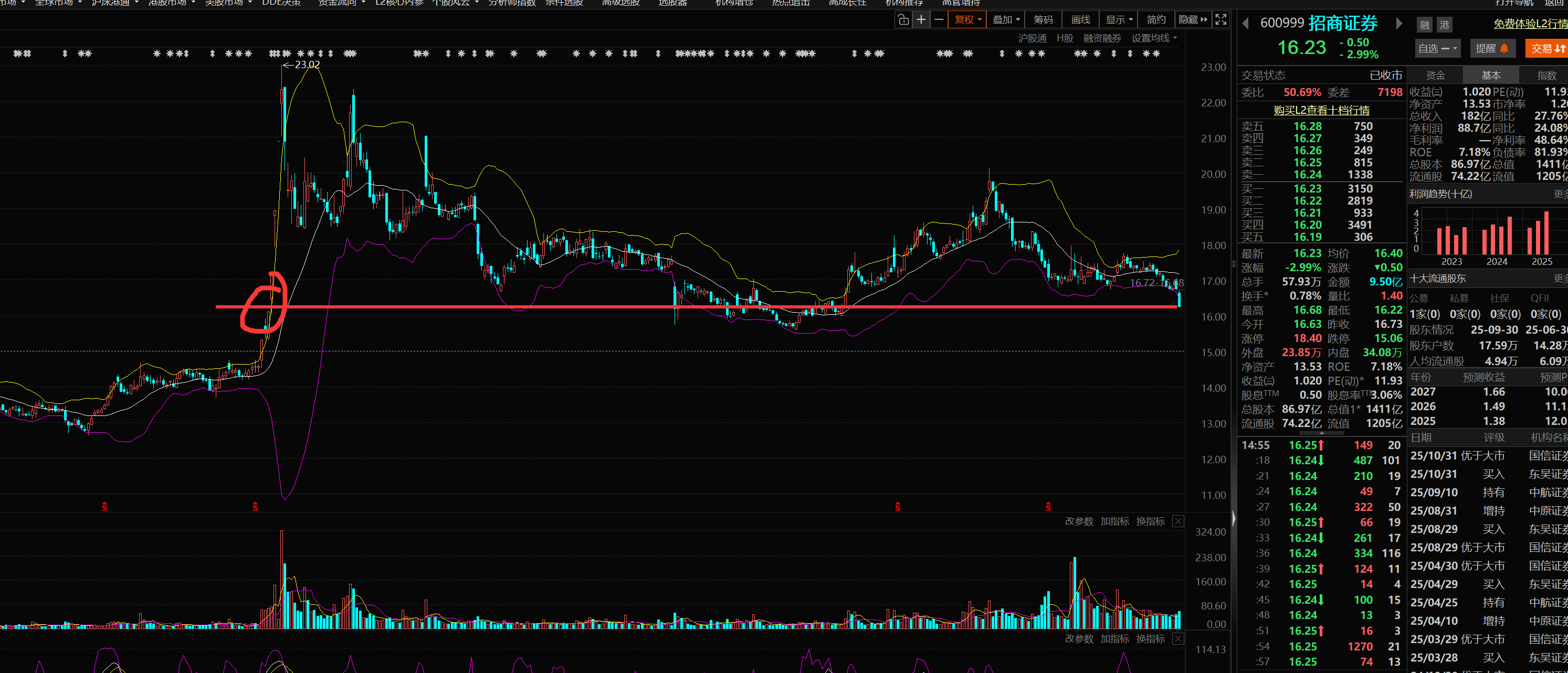This screenshot has width=1568, height=673.
Task: Toggle 画线 drawing mode
Action: click(1080, 19)
